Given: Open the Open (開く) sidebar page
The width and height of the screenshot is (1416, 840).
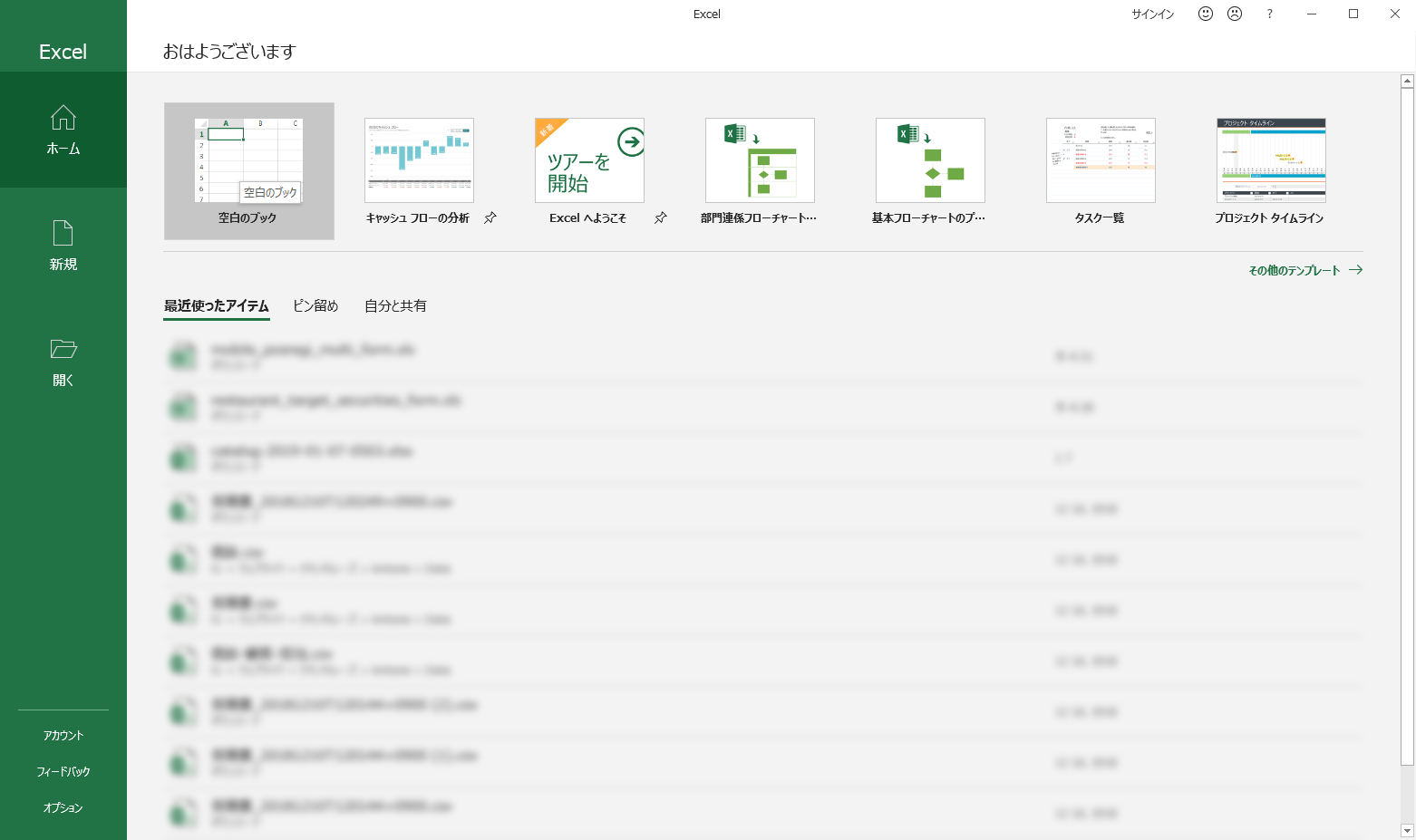Looking at the screenshot, I should coord(63,362).
